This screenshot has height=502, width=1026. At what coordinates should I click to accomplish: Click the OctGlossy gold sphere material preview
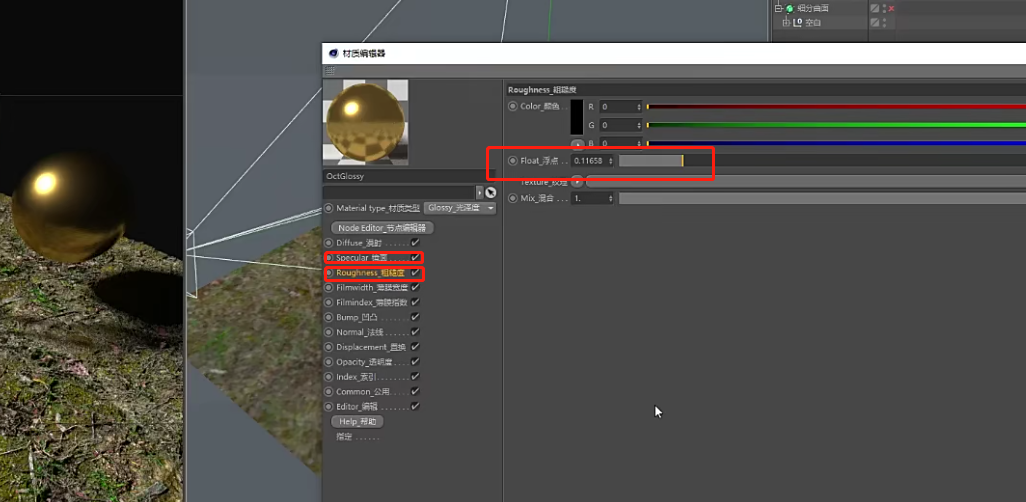pos(365,122)
